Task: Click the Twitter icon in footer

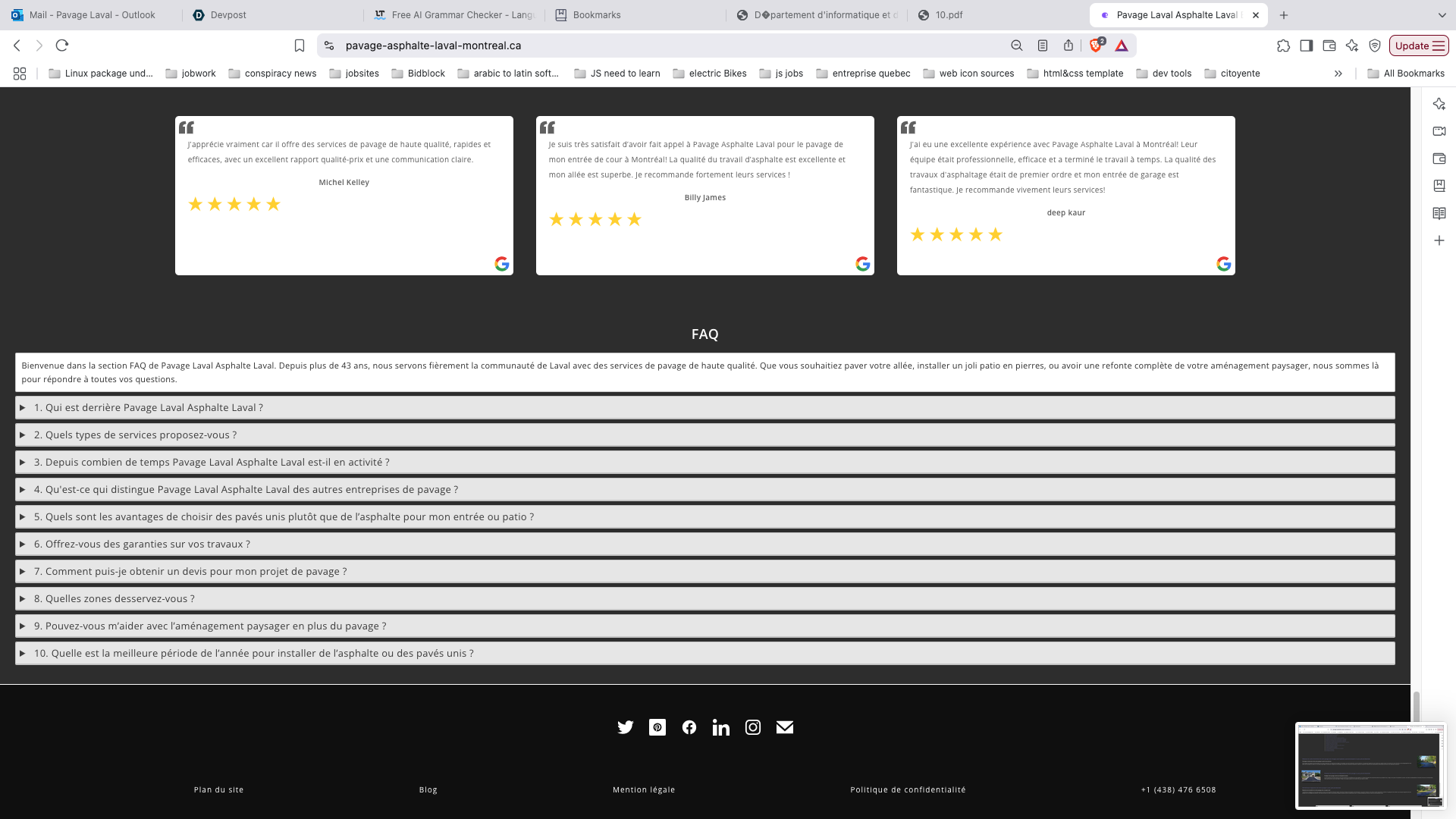Action: click(x=625, y=727)
